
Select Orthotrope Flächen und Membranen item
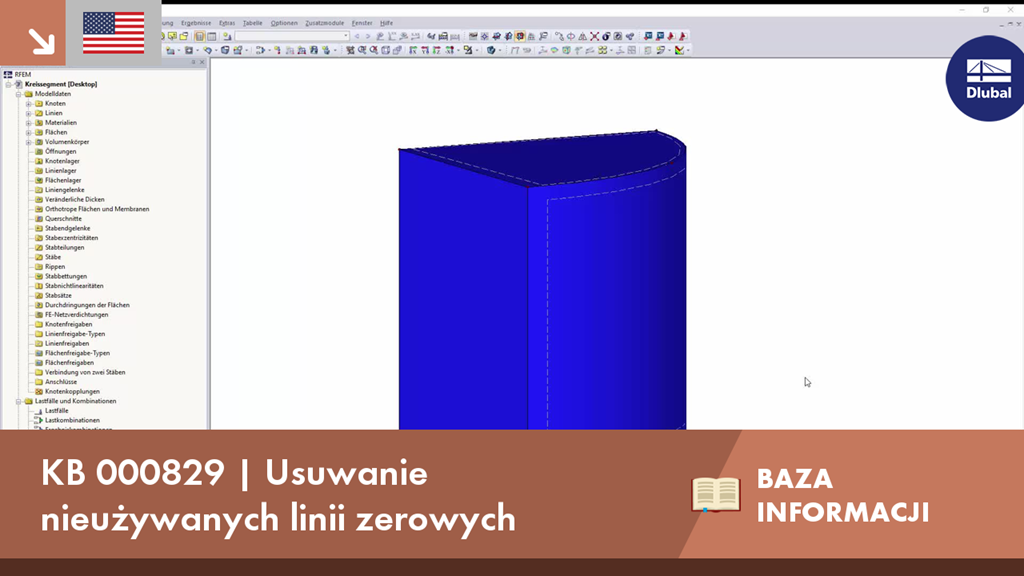[x=97, y=209]
